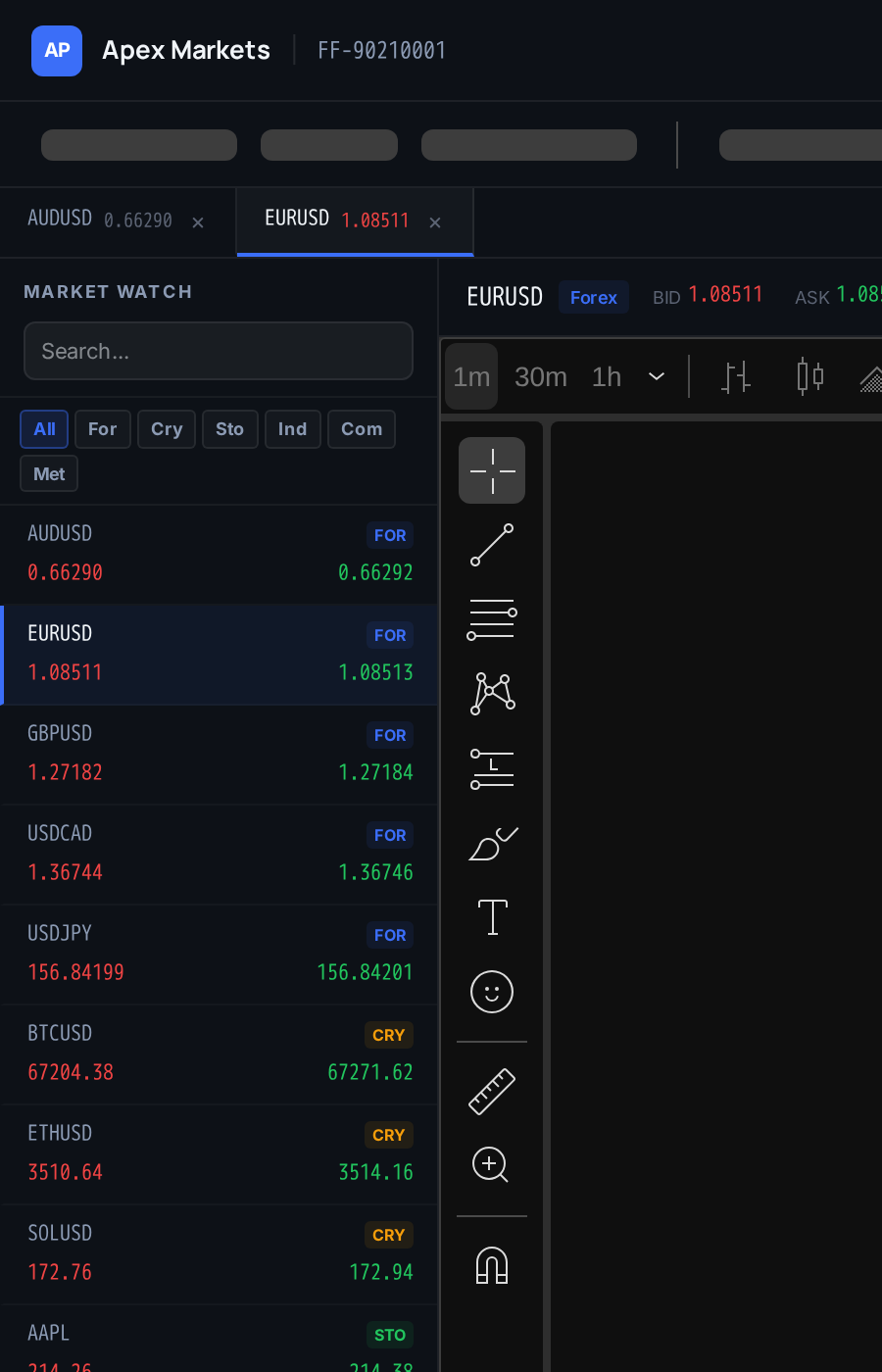Image resolution: width=882 pixels, height=1372 pixels.
Task: Select the crosshair cursor tool
Action: 492,470
